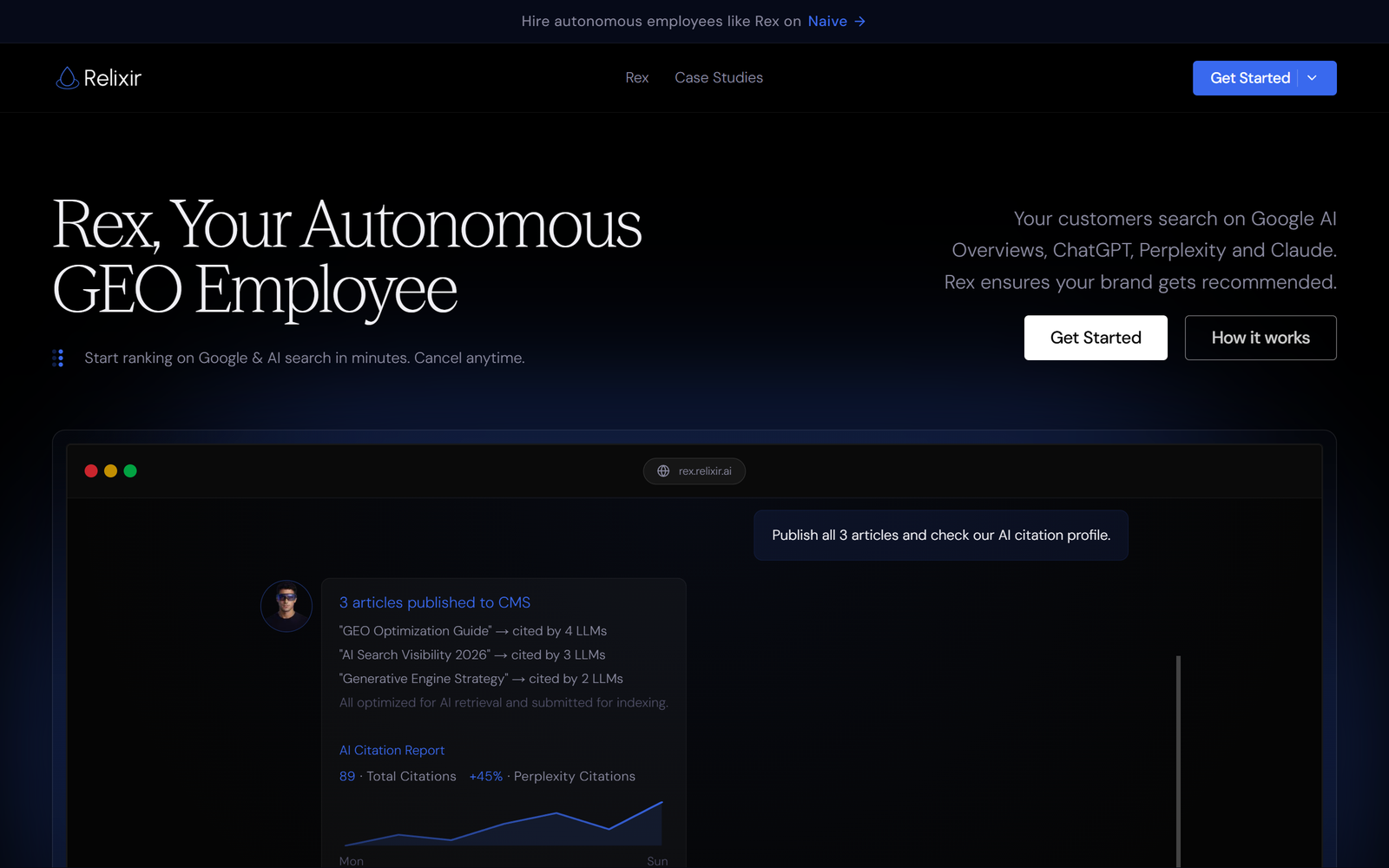
Task: Click the rex.relixir.ai address pill
Action: (x=694, y=471)
